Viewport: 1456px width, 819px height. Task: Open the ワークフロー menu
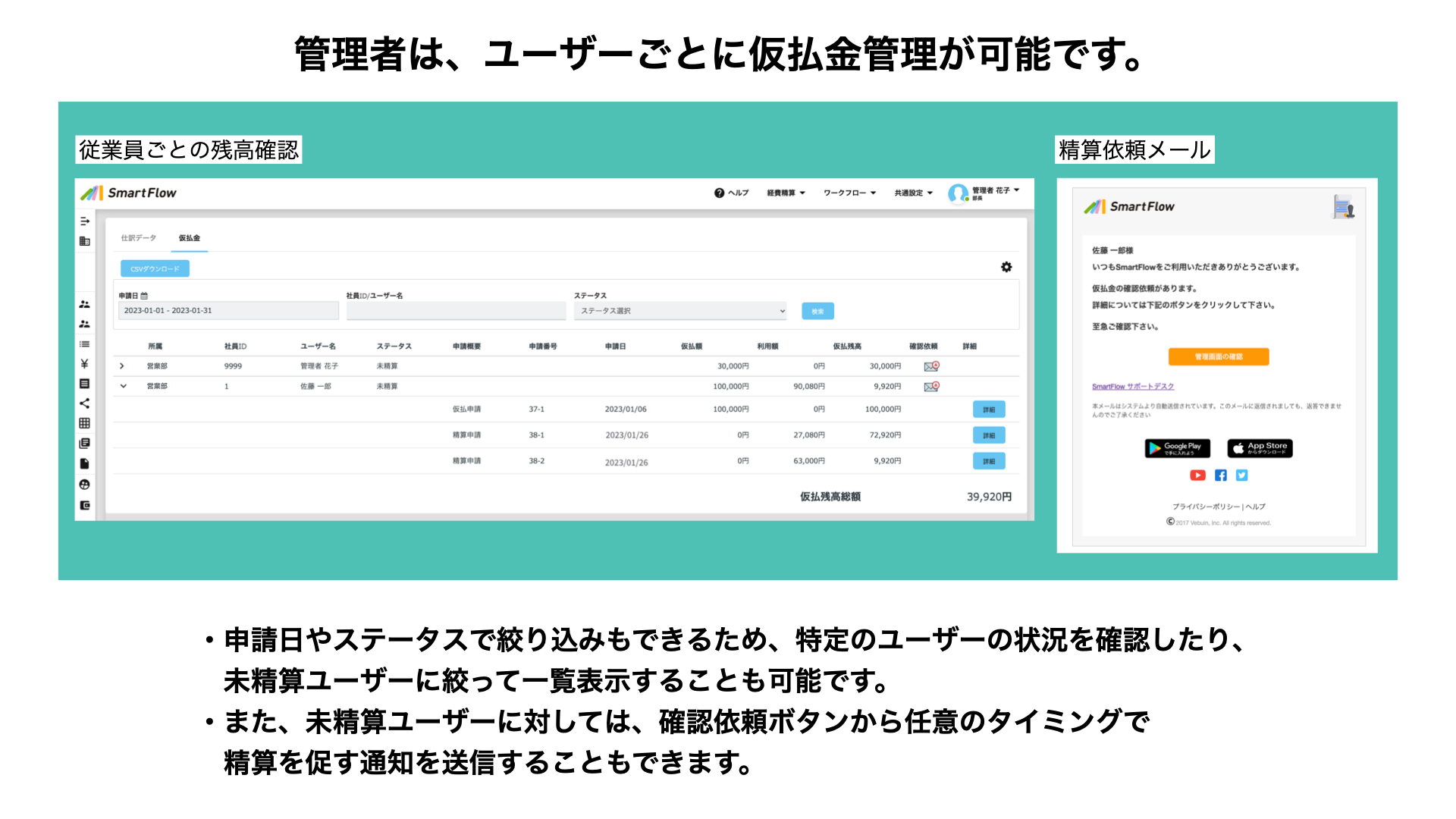(849, 193)
